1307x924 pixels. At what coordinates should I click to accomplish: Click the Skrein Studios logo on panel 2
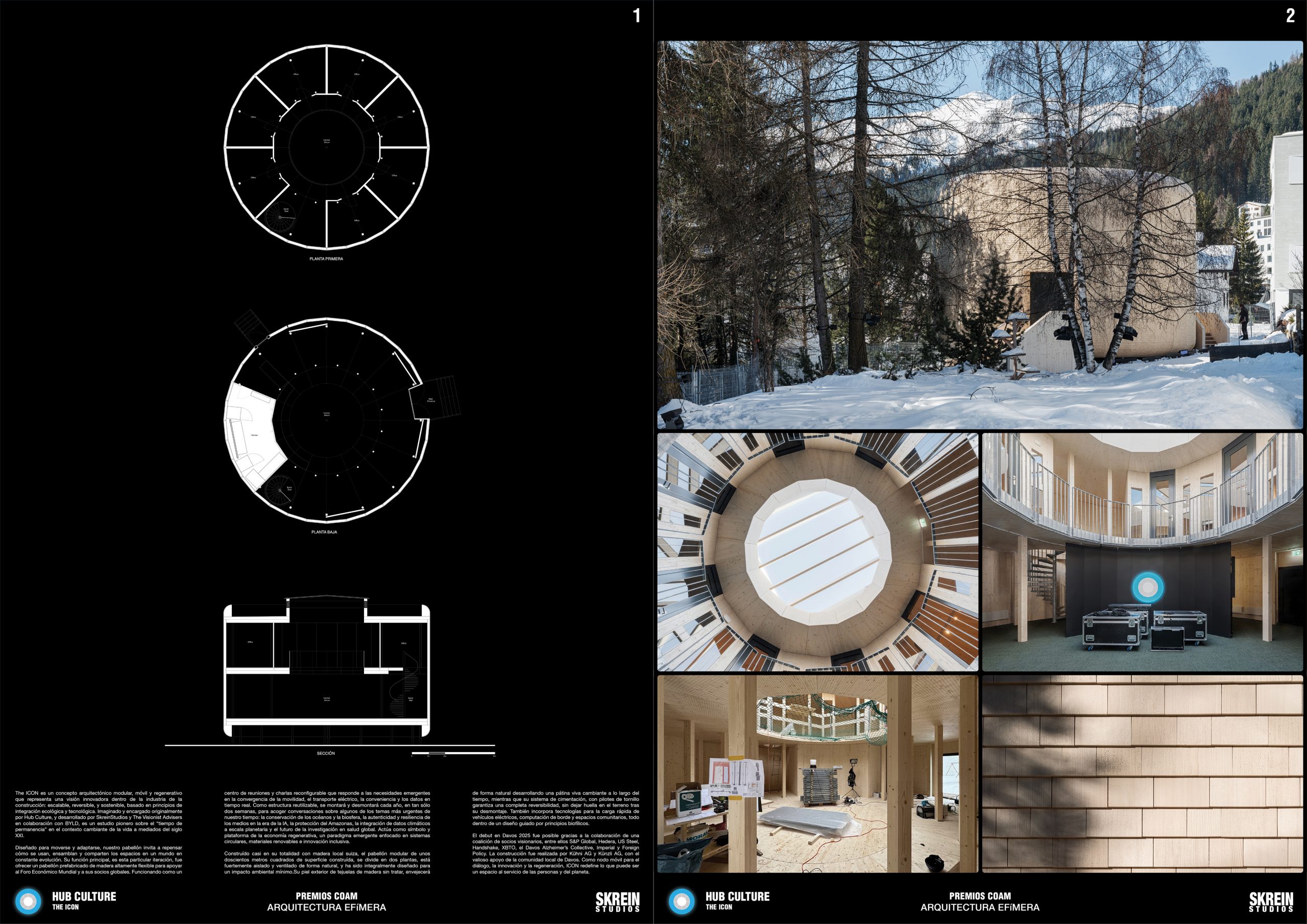coord(1271,901)
